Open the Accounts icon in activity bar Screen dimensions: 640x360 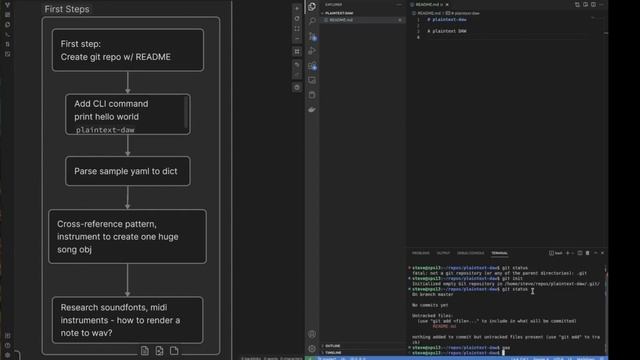tap(312, 334)
